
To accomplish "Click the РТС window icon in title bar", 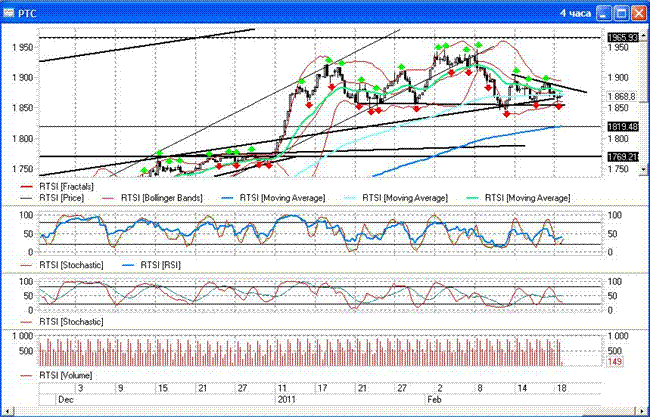I will click(8, 13).
